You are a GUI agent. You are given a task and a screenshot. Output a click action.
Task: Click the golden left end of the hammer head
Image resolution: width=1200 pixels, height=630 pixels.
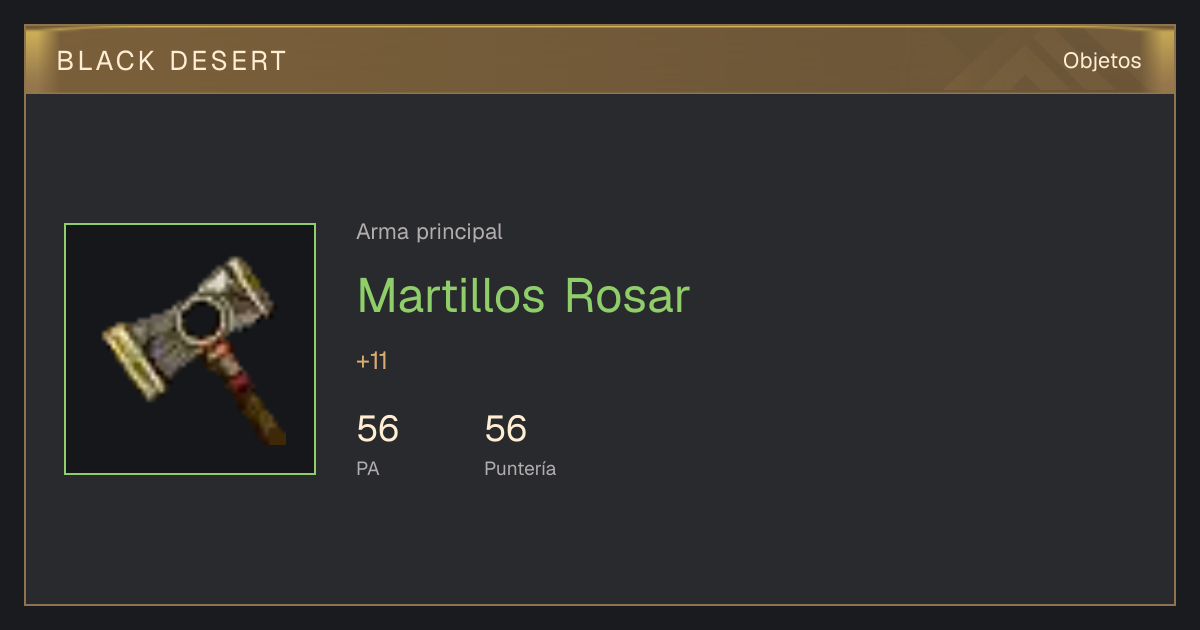tap(134, 362)
